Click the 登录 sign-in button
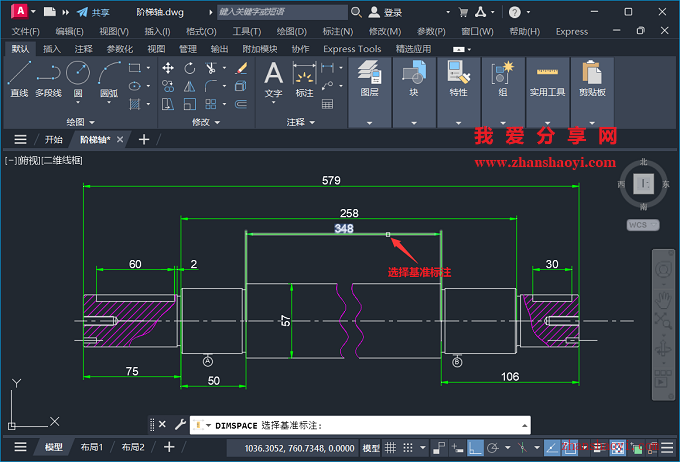The width and height of the screenshot is (680, 462). pyautogui.click(x=386, y=13)
